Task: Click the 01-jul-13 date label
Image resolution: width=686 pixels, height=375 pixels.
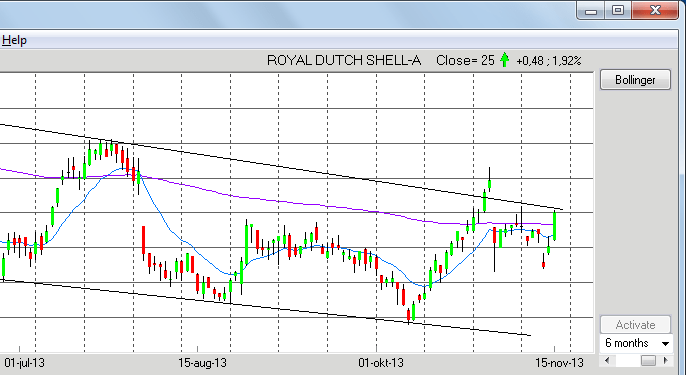Action: 24,363
